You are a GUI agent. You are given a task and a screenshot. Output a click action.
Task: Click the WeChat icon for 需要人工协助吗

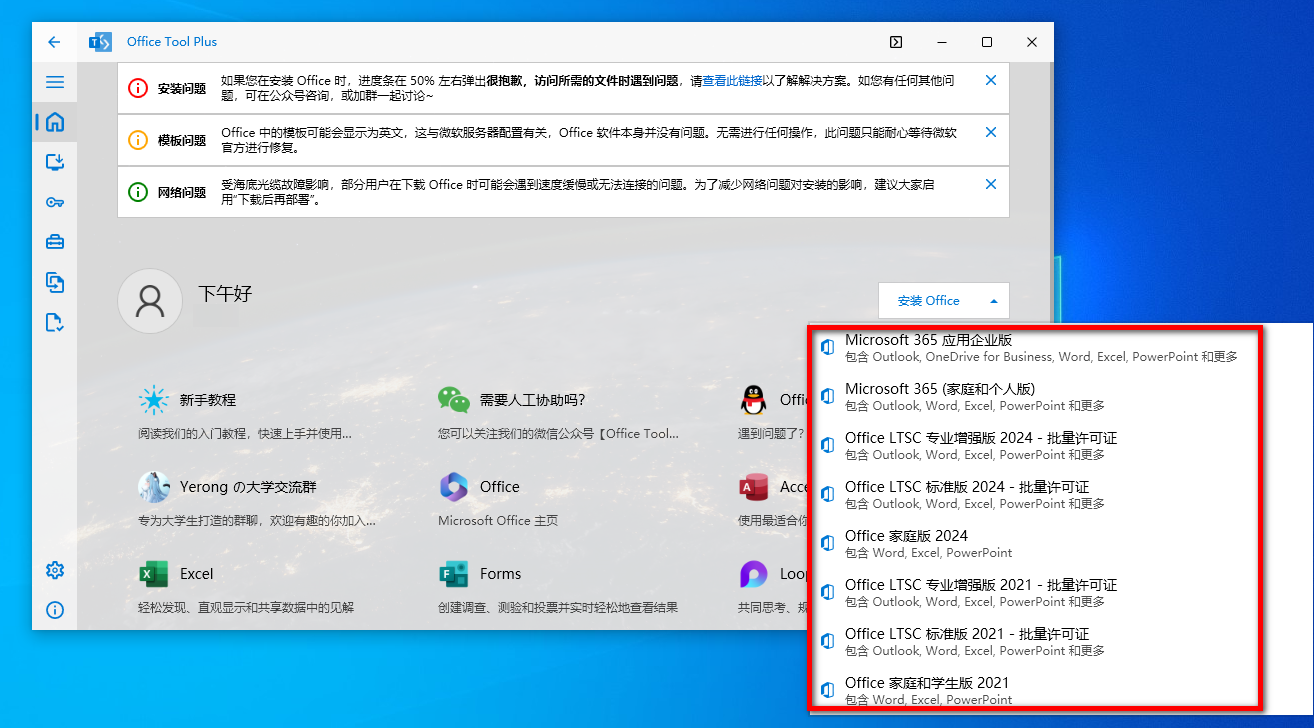[454, 400]
